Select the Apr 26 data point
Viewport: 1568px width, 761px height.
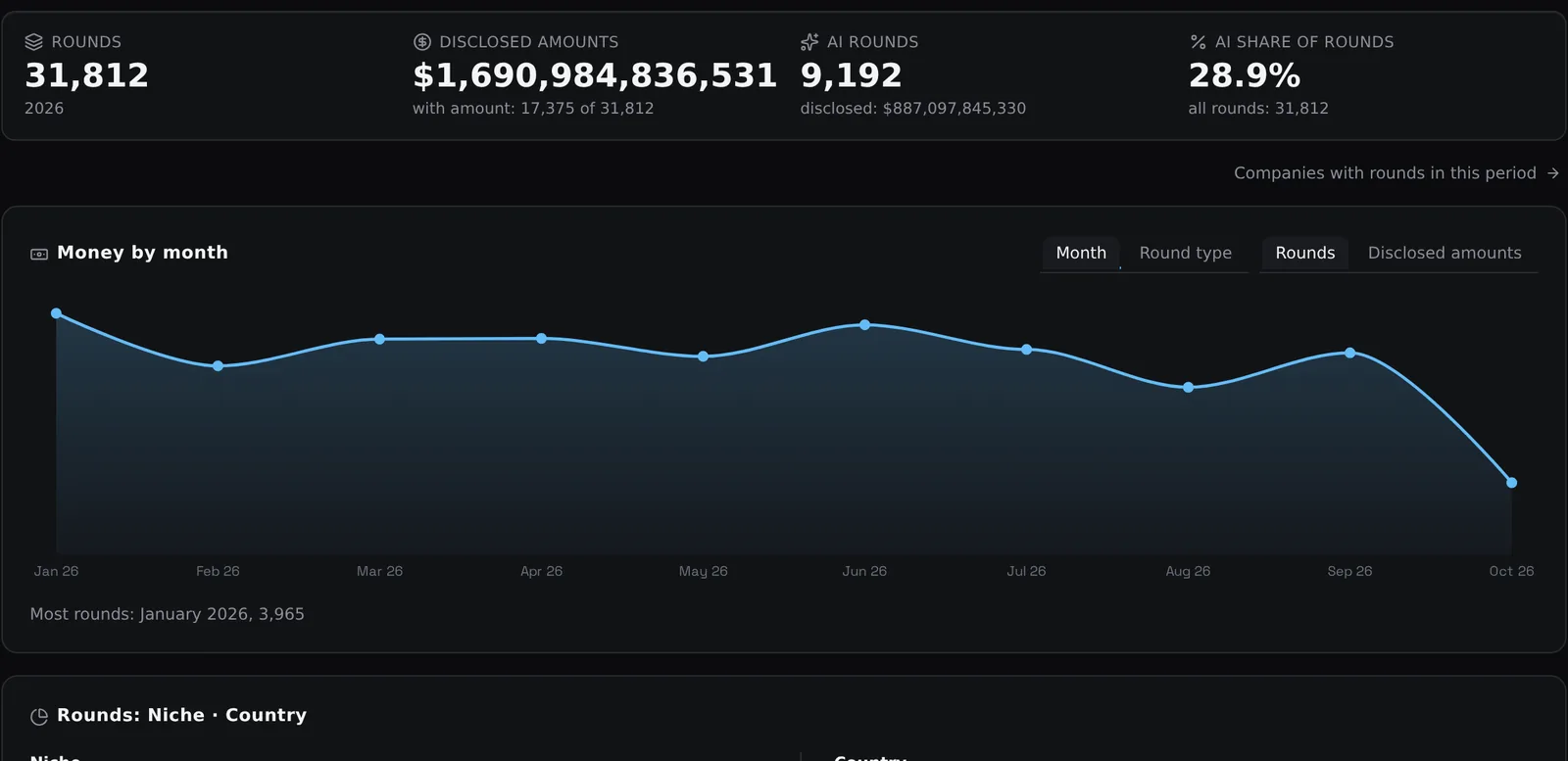click(541, 338)
